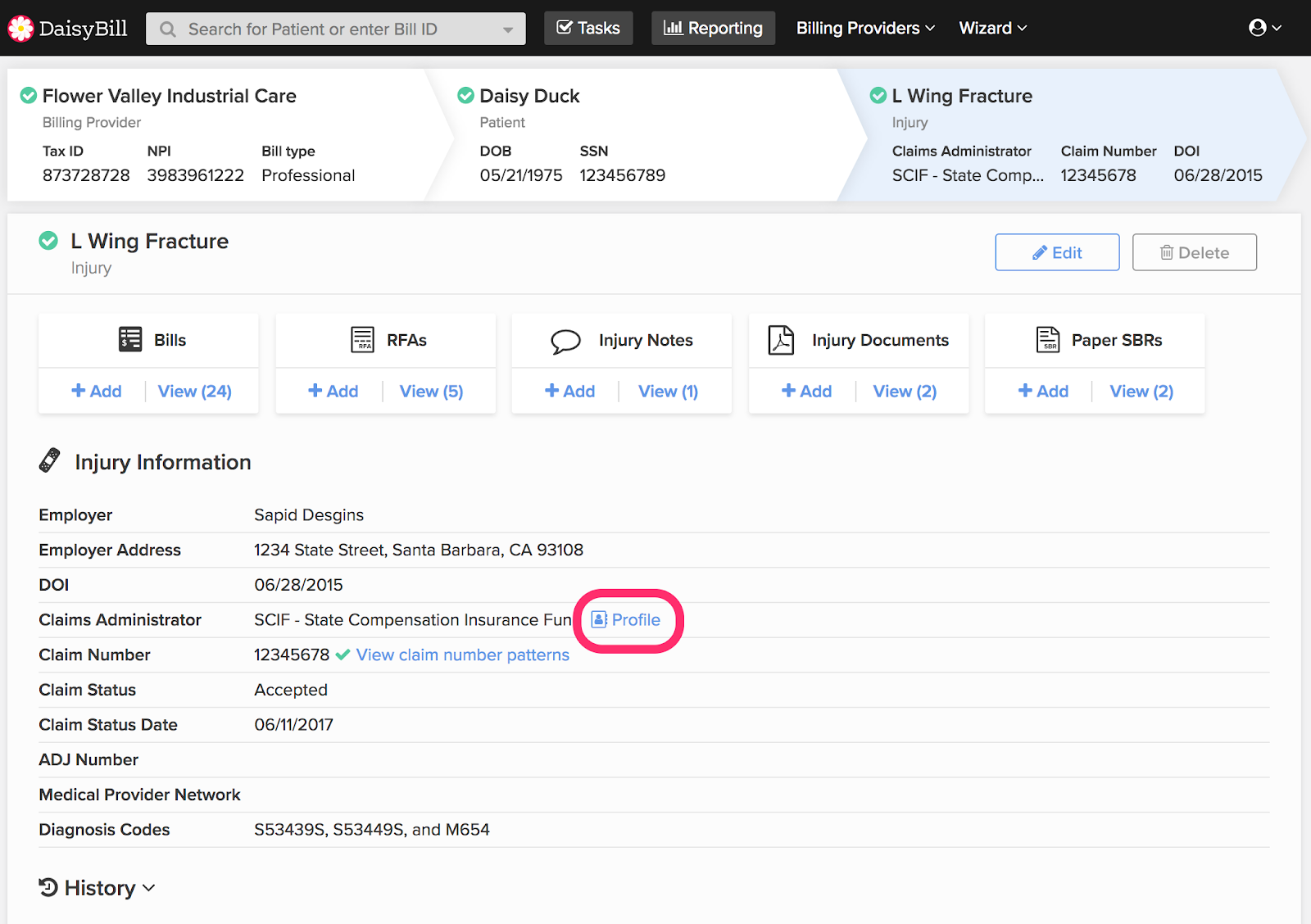1311x924 pixels.
Task: Select the L Wing Fracture breadcrumb title
Action: click(962, 96)
